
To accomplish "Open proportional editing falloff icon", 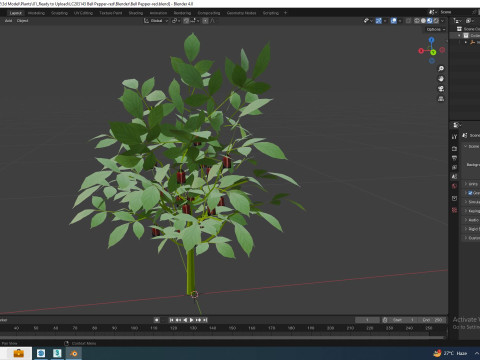I will 213,21.
